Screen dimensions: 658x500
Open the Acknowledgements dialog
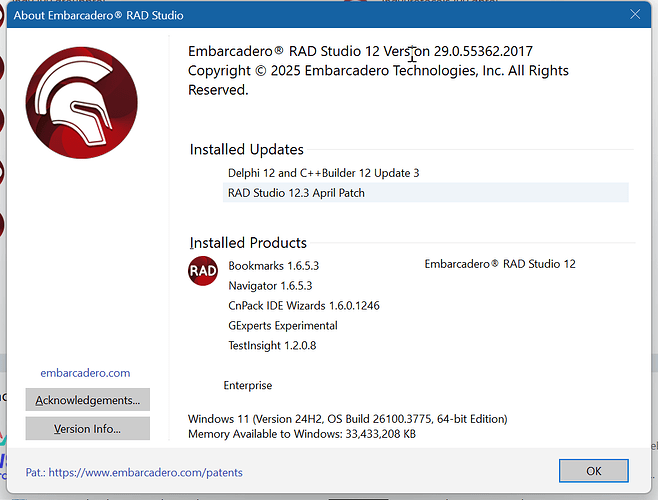[88, 400]
